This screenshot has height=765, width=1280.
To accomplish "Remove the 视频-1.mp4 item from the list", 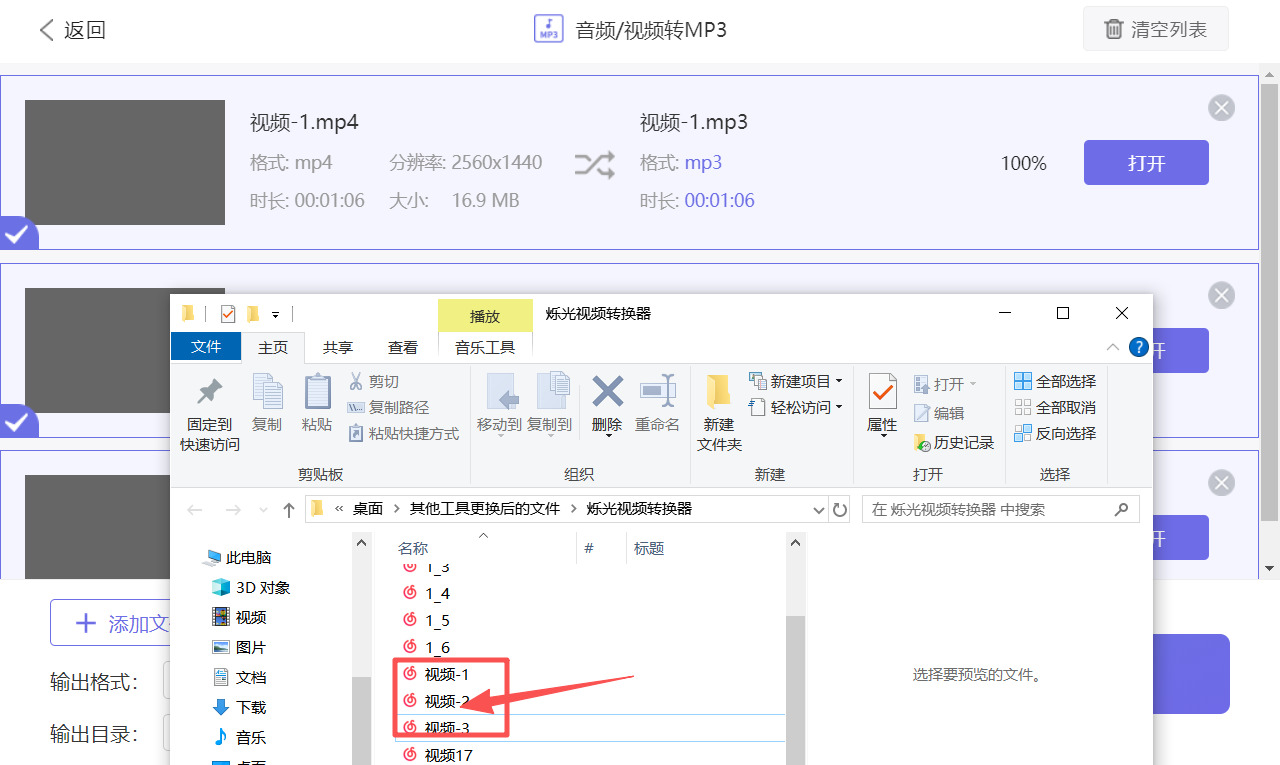I will pyautogui.click(x=1221, y=108).
